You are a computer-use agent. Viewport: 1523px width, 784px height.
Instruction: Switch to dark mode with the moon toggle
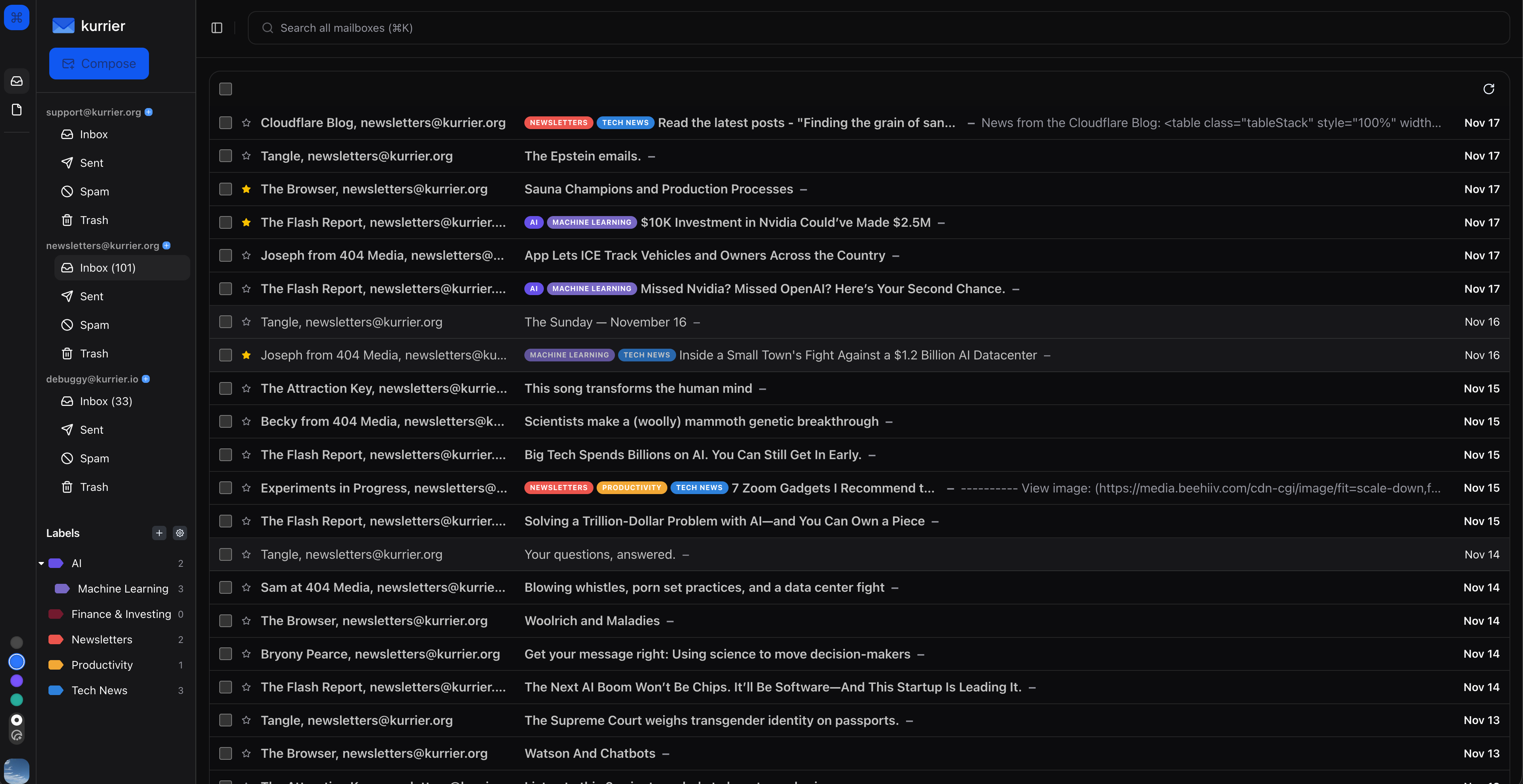click(17, 735)
